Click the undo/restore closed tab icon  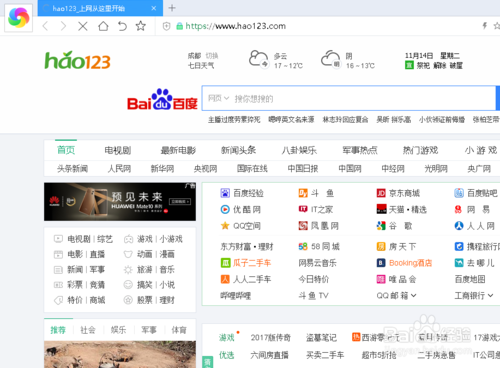[122, 26]
